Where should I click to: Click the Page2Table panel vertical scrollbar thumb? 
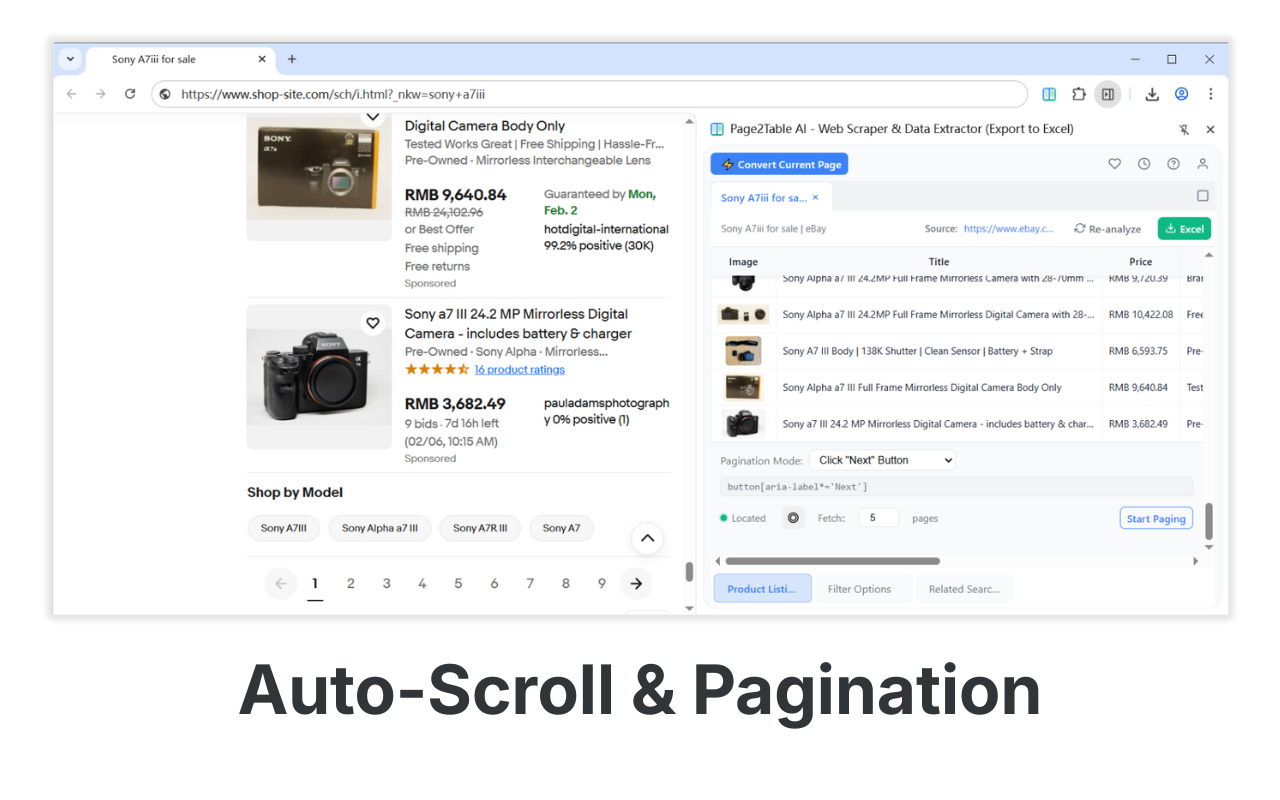click(x=1208, y=521)
